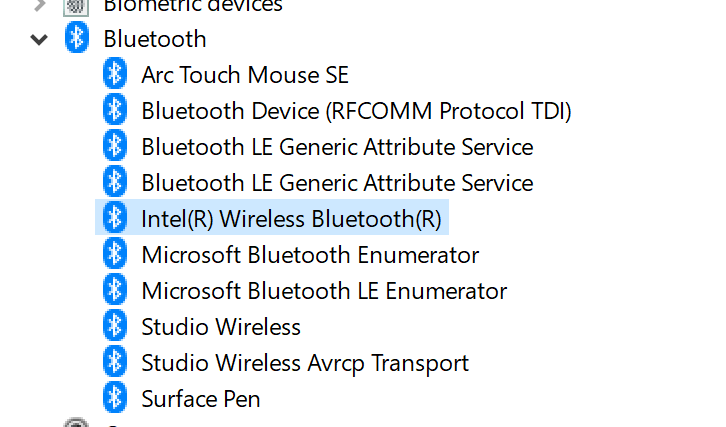The height and width of the screenshot is (427, 726).
Task: Select Microsoft Bluetooth LE Enumerator entry
Action: (x=324, y=291)
